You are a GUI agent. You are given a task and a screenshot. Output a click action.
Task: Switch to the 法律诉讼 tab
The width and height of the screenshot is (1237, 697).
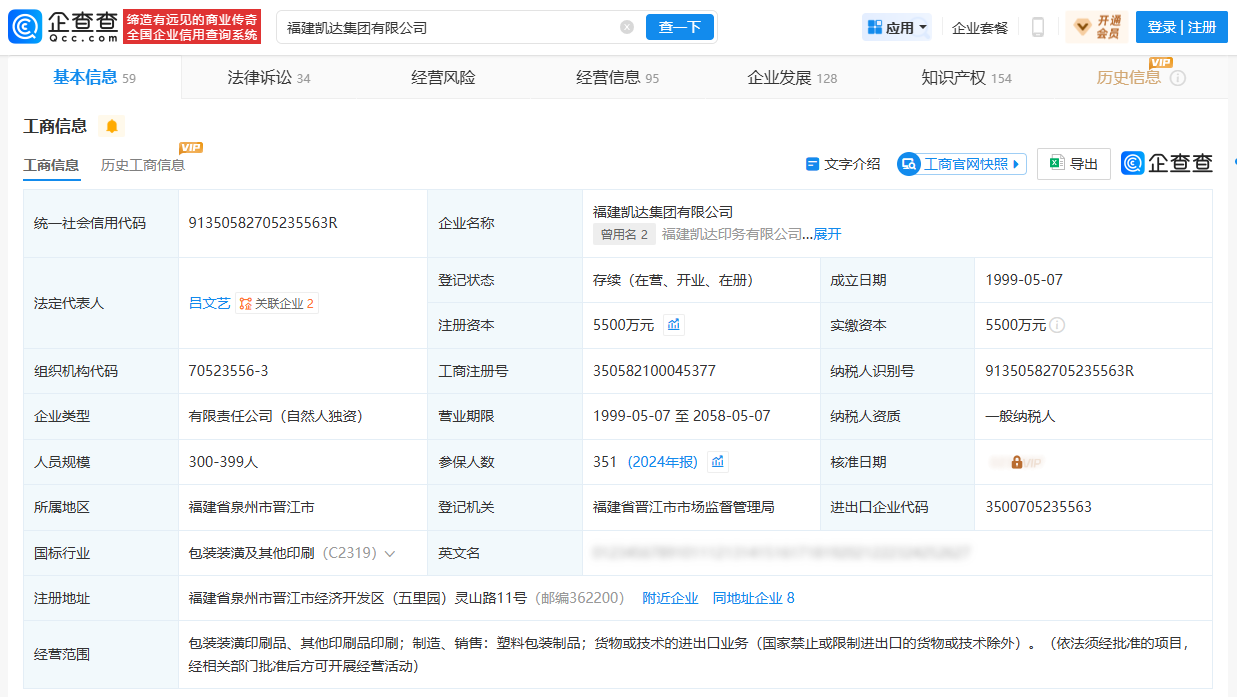click(x=268, y=78)
